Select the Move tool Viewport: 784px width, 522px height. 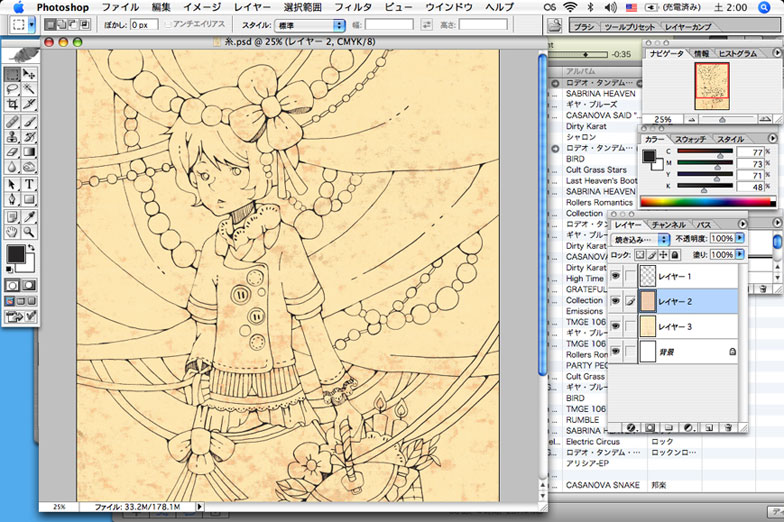(x=29, y=74)
